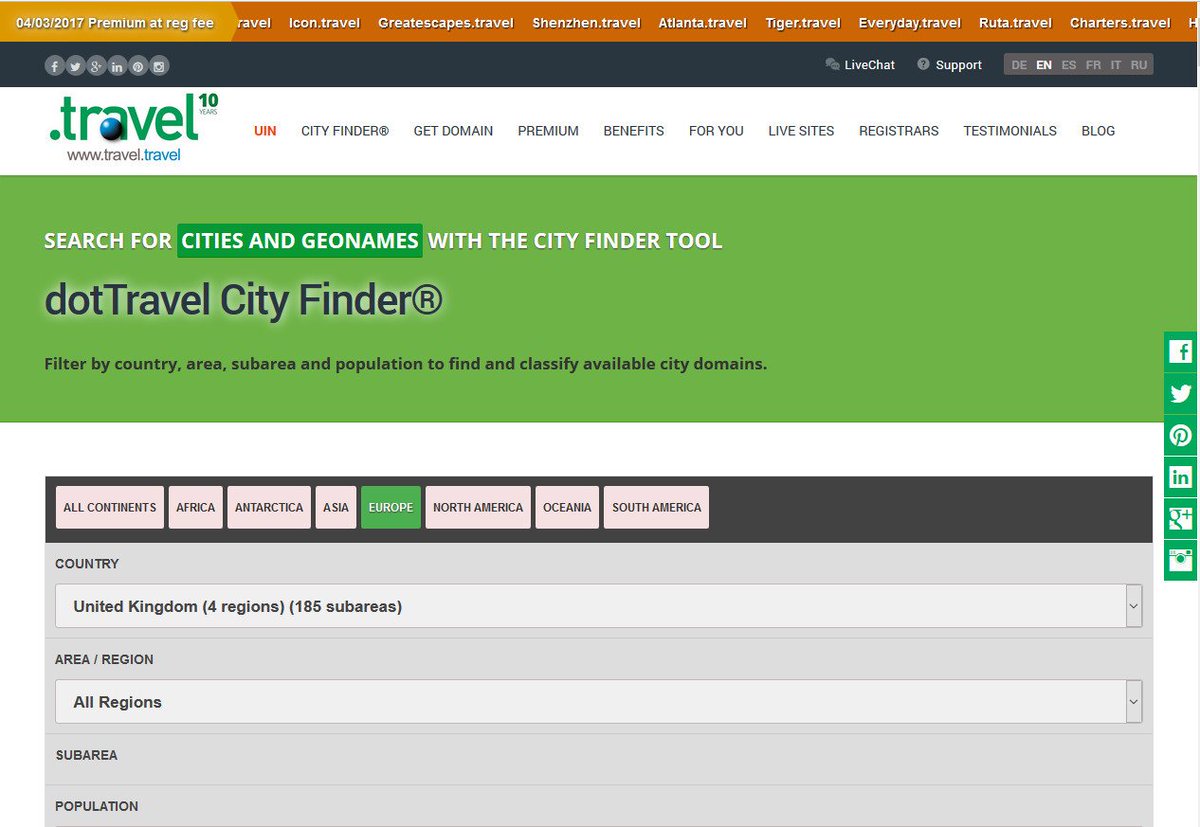Click the SUBAREA label
Screen dimensions: 1200x827
coord(86,755)
